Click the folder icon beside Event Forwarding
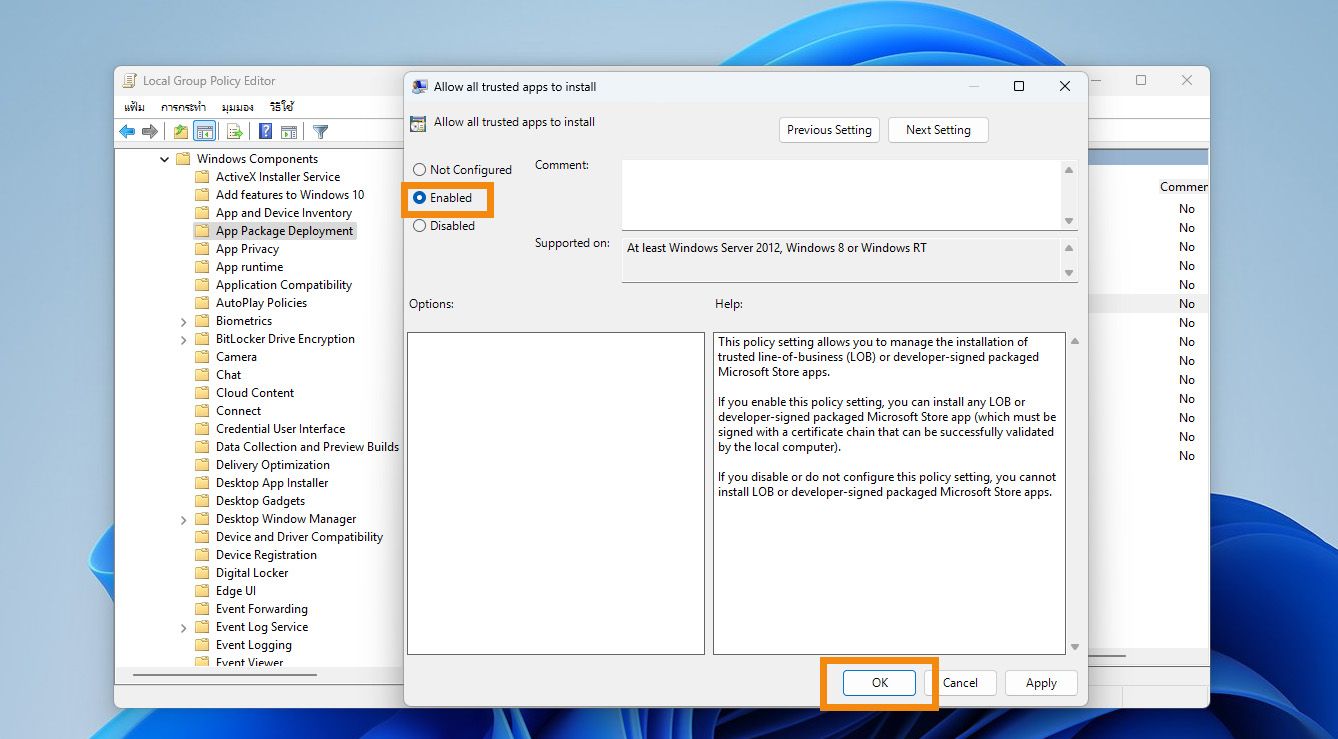The image size is (1338, 739). coord(202,609)
